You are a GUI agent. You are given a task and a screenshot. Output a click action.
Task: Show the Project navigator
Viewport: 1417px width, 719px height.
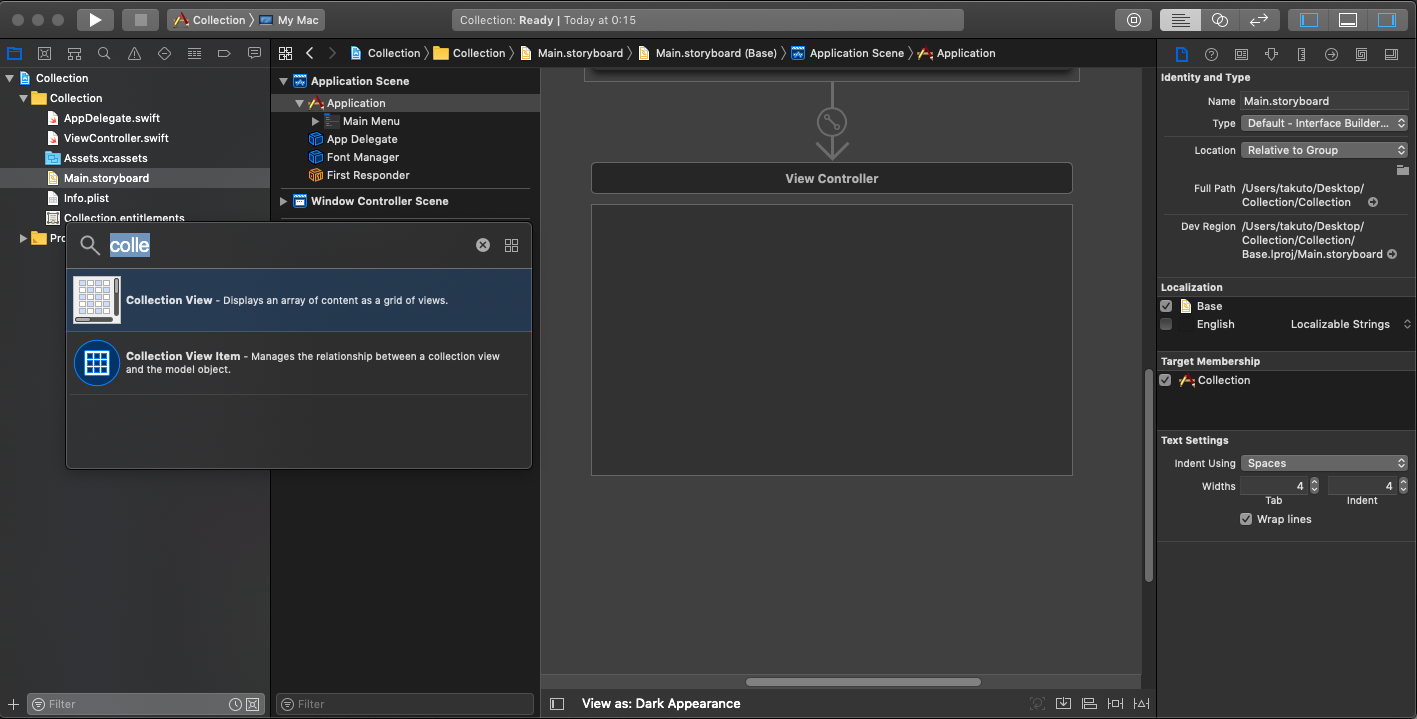pyautogui.click(x=14, y=53)
